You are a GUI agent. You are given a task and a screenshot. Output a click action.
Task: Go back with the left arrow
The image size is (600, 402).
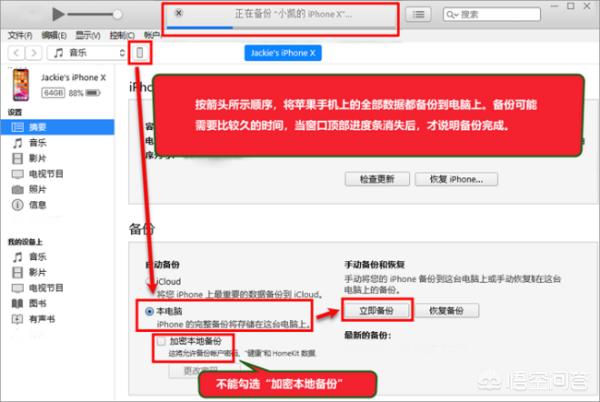point(16,53)
